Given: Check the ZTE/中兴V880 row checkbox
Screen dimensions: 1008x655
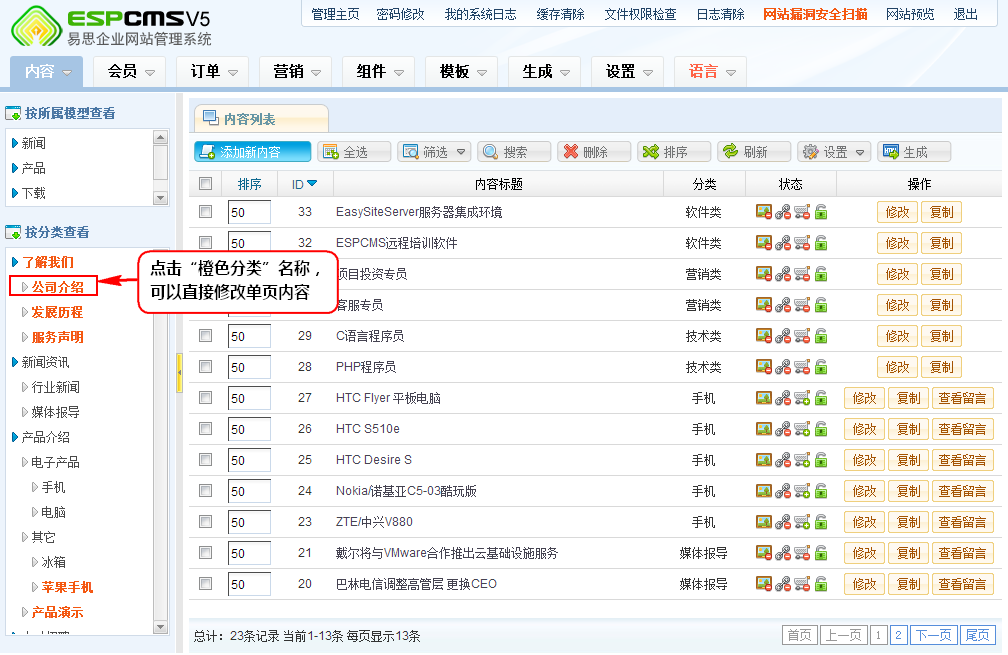Looking at the screenshot, I should click(206, 521).
